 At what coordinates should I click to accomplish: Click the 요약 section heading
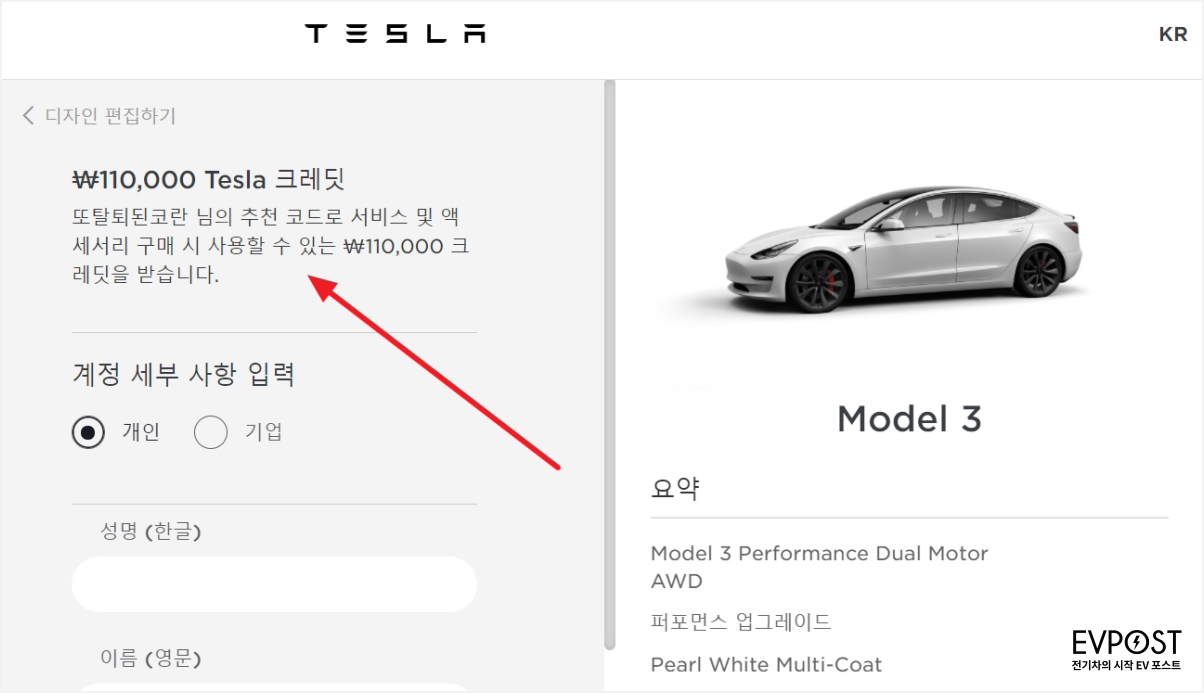pyautogui.click(x=675, y=489)
